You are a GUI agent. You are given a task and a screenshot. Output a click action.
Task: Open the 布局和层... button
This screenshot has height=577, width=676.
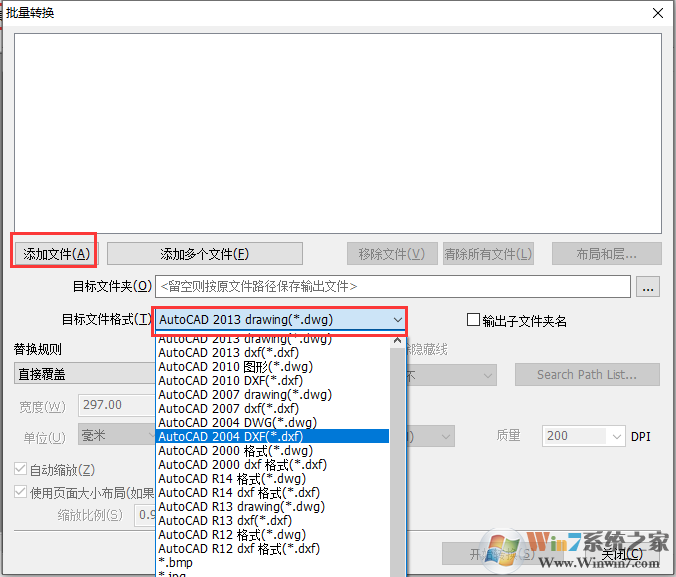pyautogui.click(x=607, y=254)
